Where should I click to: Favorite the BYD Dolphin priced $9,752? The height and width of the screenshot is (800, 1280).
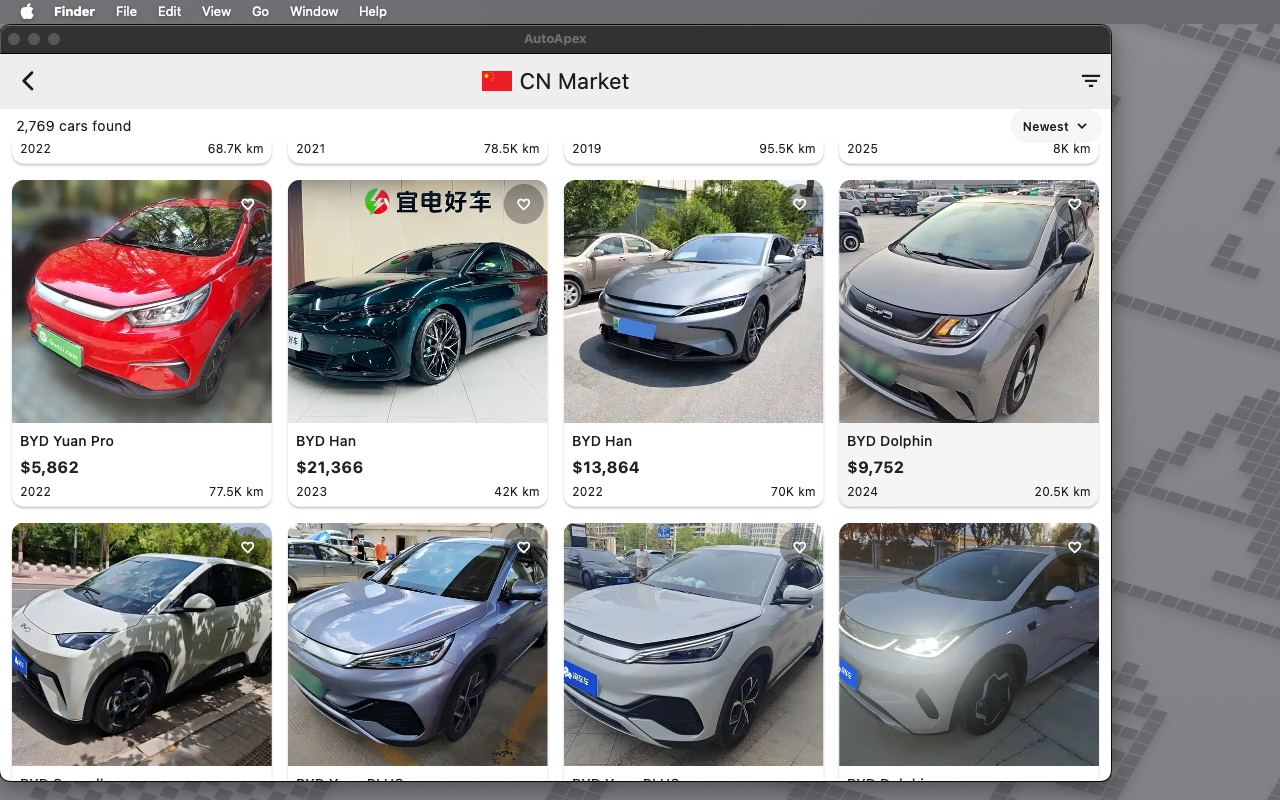1075,204
